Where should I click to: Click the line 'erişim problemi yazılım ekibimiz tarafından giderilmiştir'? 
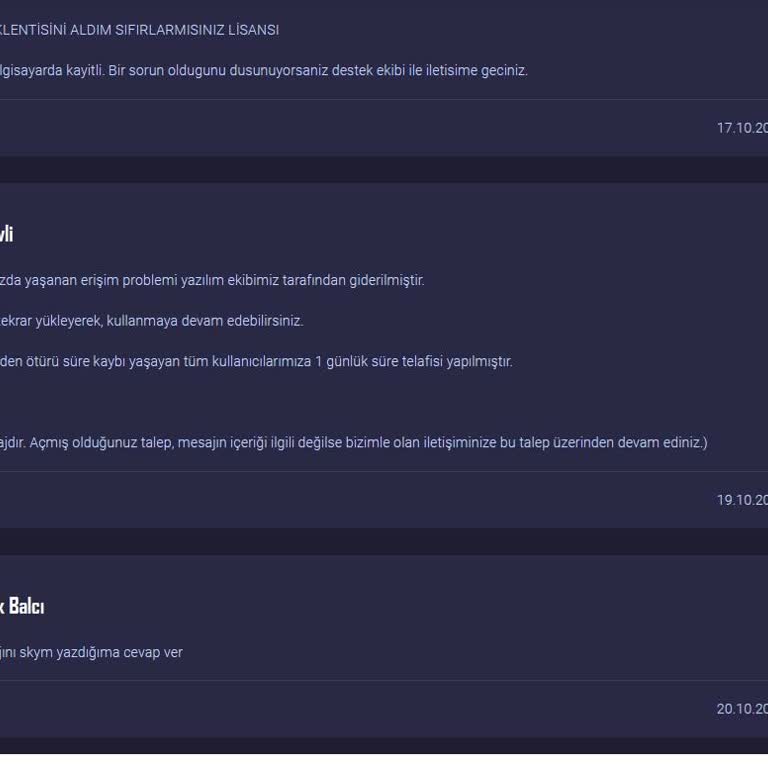click(212, 280)
